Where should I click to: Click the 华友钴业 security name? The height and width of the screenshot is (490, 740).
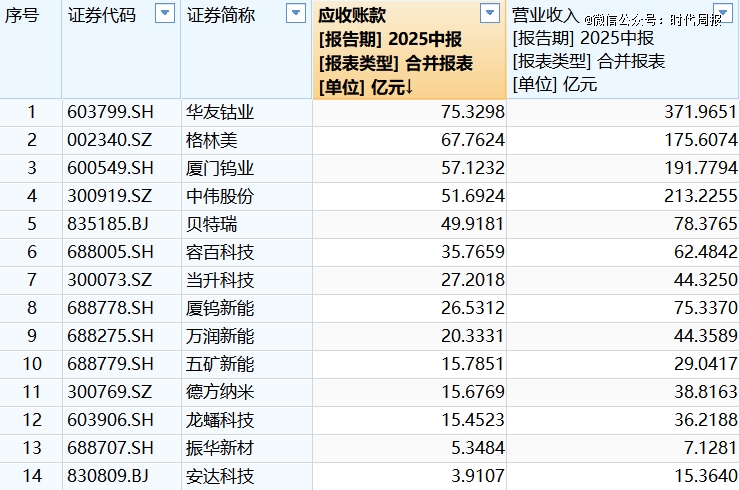point(220,112)
